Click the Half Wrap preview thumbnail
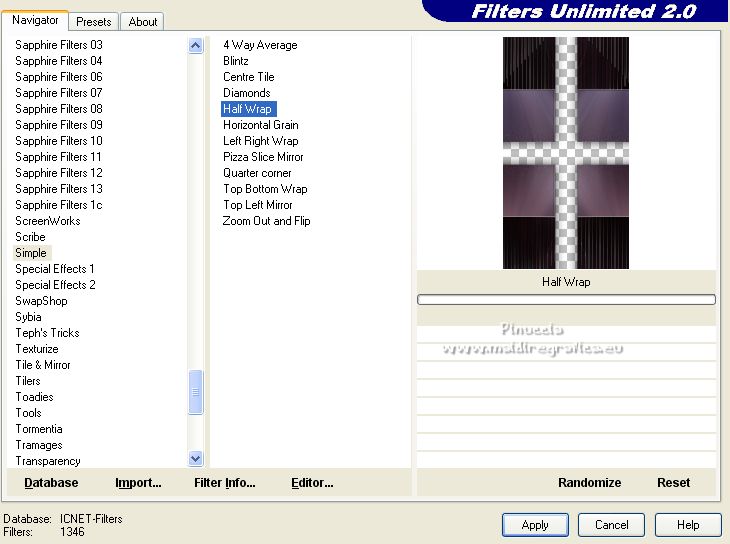 click(x=566, y=153)
